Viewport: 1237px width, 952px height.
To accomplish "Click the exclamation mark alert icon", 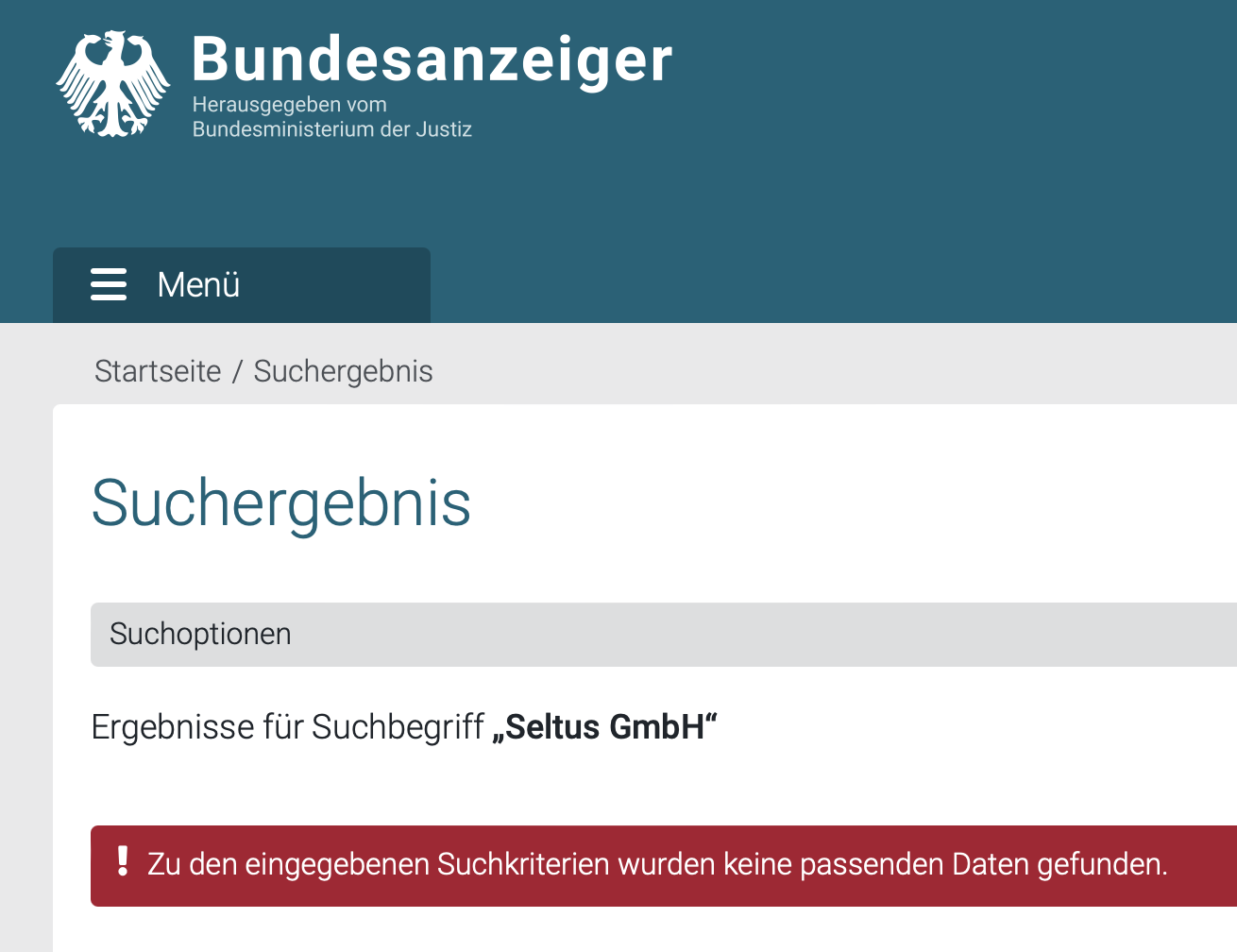I will point(123,861).
